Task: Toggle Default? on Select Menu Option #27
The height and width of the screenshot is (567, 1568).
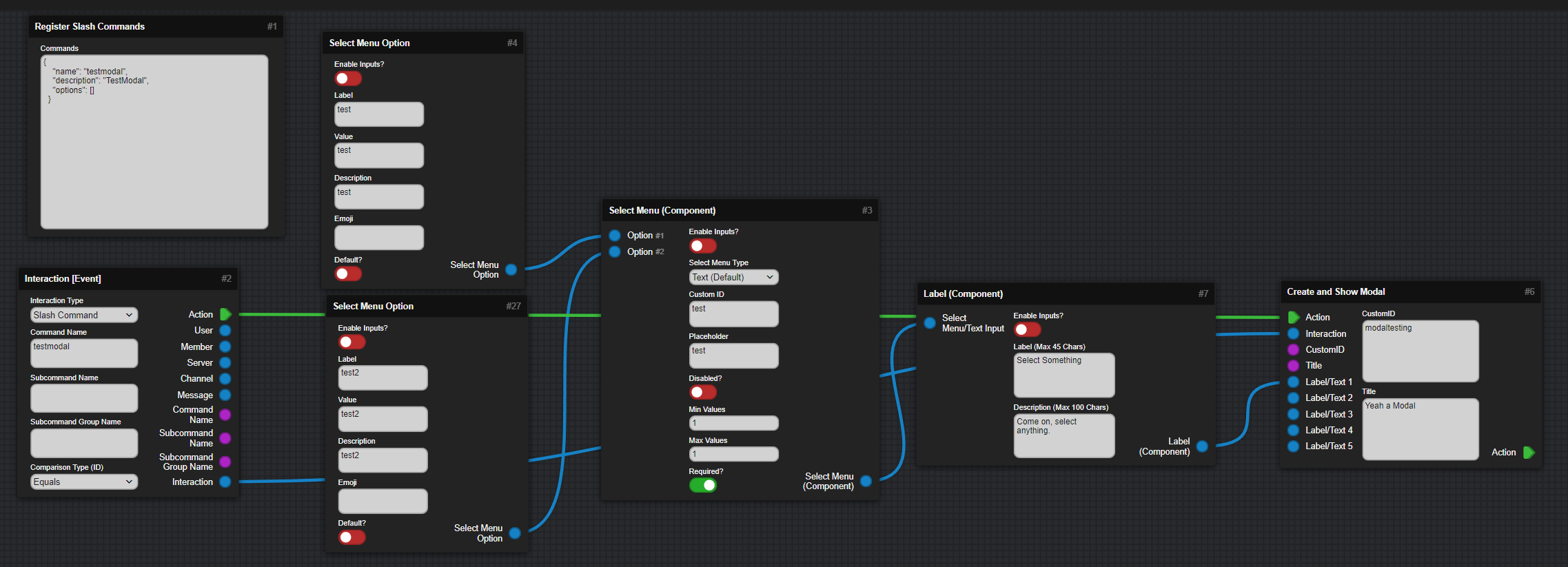Action: pyautogui.click(x=352, y=537)
